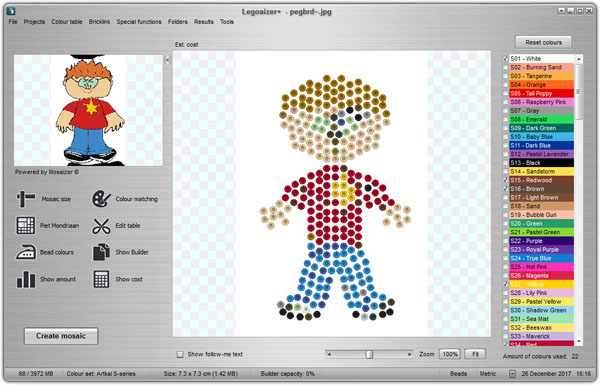Open the Special functions menu
Image resolution: width=600 pixels, height=385 pixels.
pyautogui.click(x=139, y=22)
